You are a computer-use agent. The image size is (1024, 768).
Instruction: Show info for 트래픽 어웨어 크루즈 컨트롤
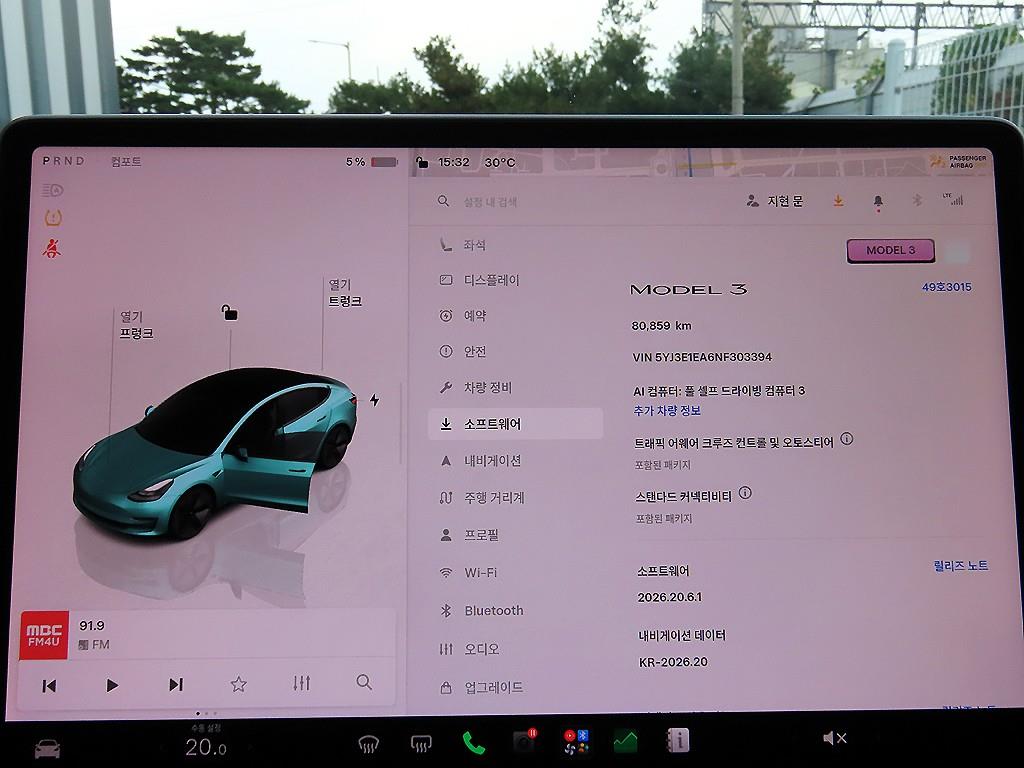[x=846, y=439]
